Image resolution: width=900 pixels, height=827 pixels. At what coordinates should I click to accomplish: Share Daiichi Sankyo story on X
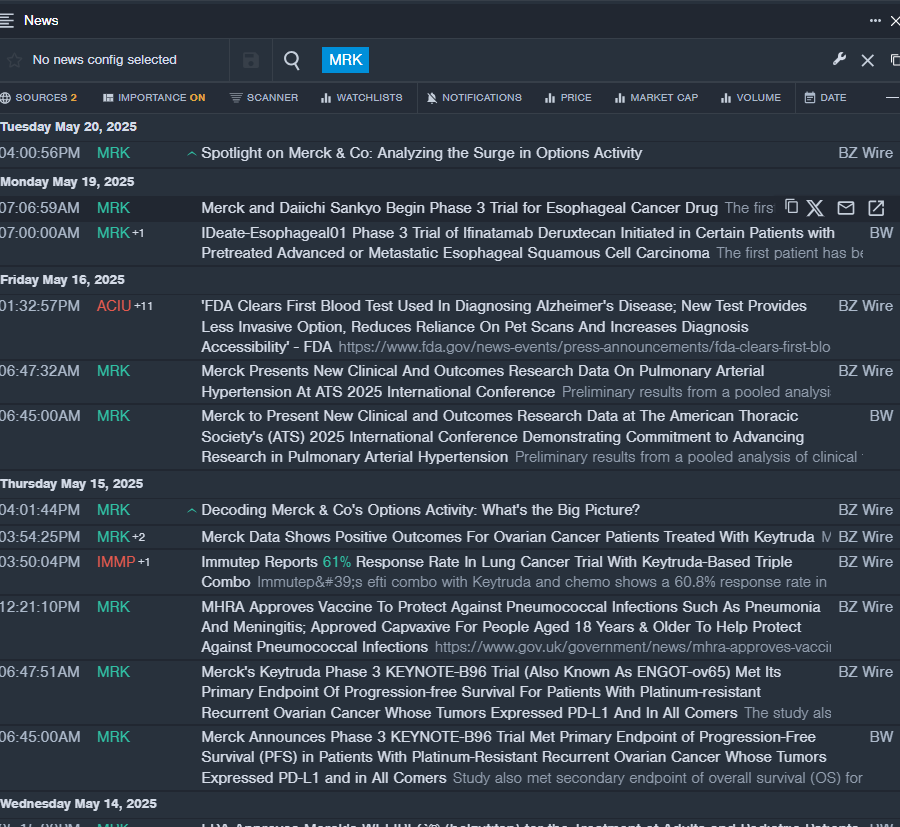[815, 208]
